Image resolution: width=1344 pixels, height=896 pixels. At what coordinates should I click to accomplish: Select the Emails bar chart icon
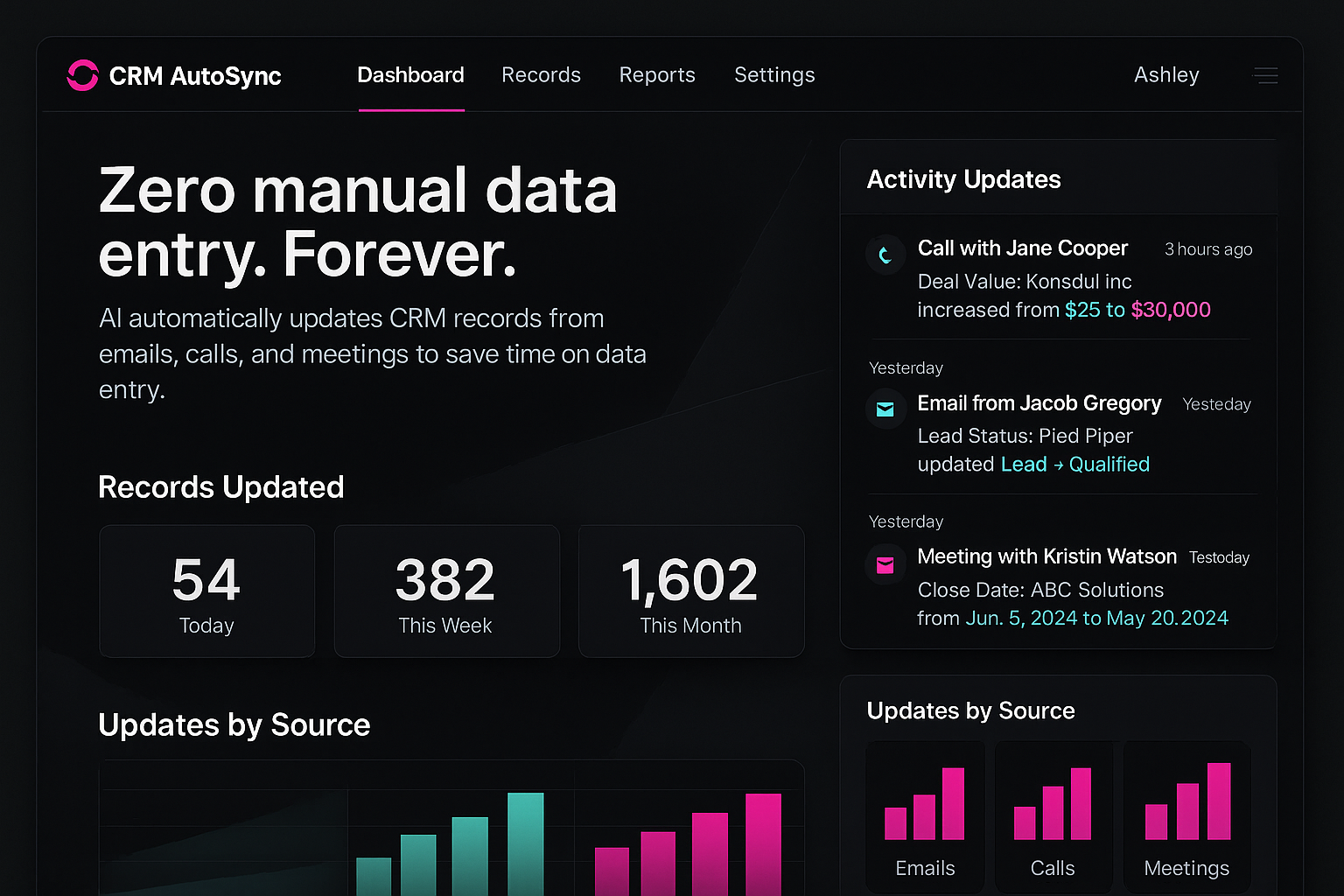pyautogui.click(x=925, y=805)
